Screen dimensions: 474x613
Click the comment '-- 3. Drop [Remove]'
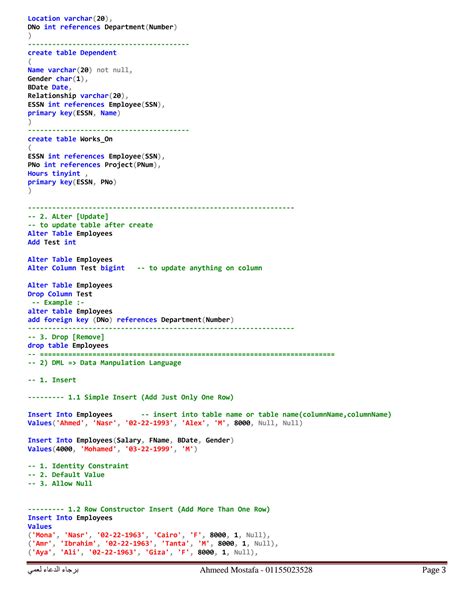click(x=66, y=337)
